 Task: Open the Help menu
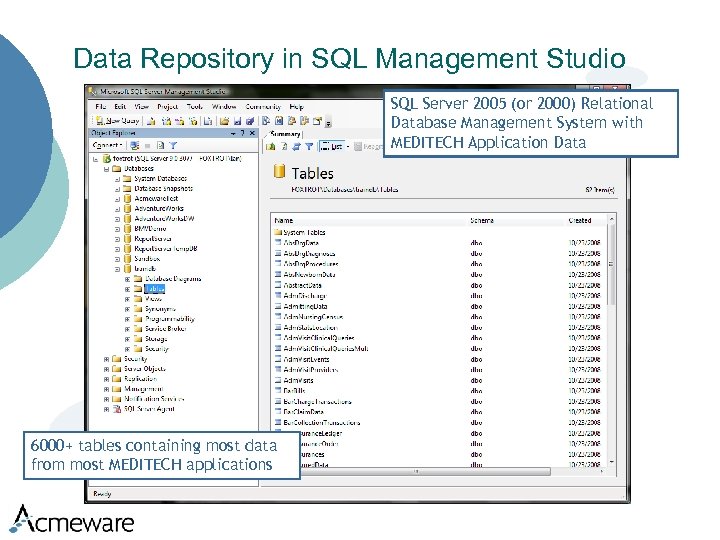(297, 107)
